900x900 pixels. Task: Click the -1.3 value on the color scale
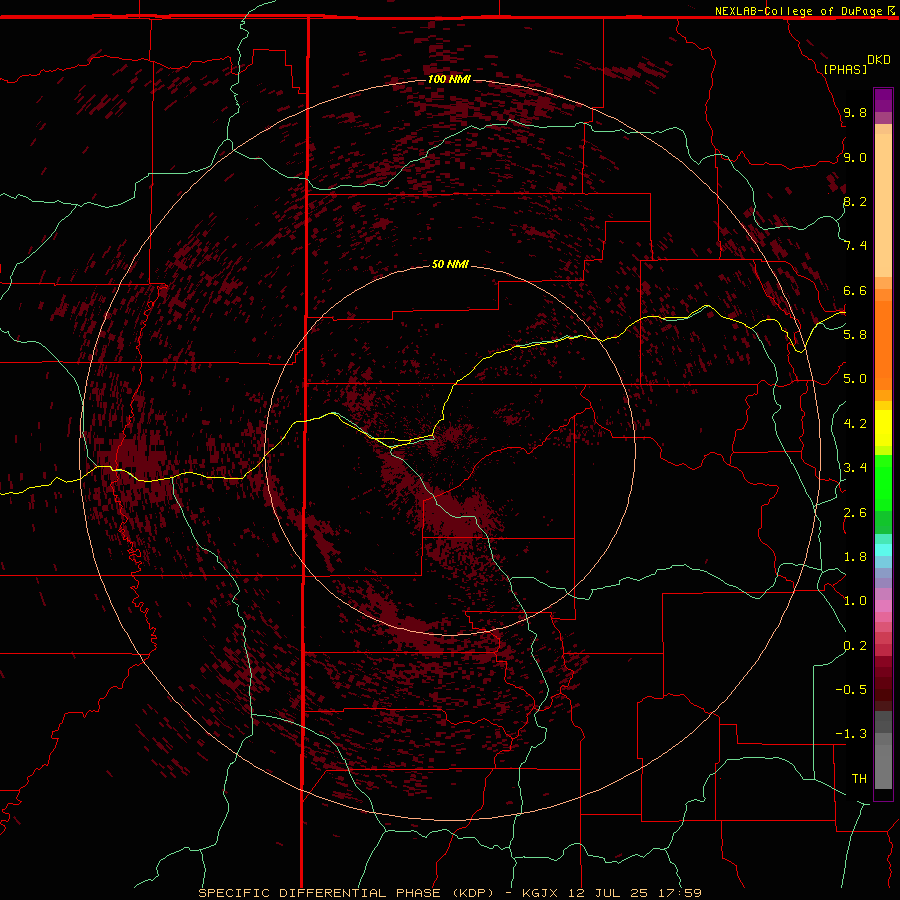(x=851, y=734)
